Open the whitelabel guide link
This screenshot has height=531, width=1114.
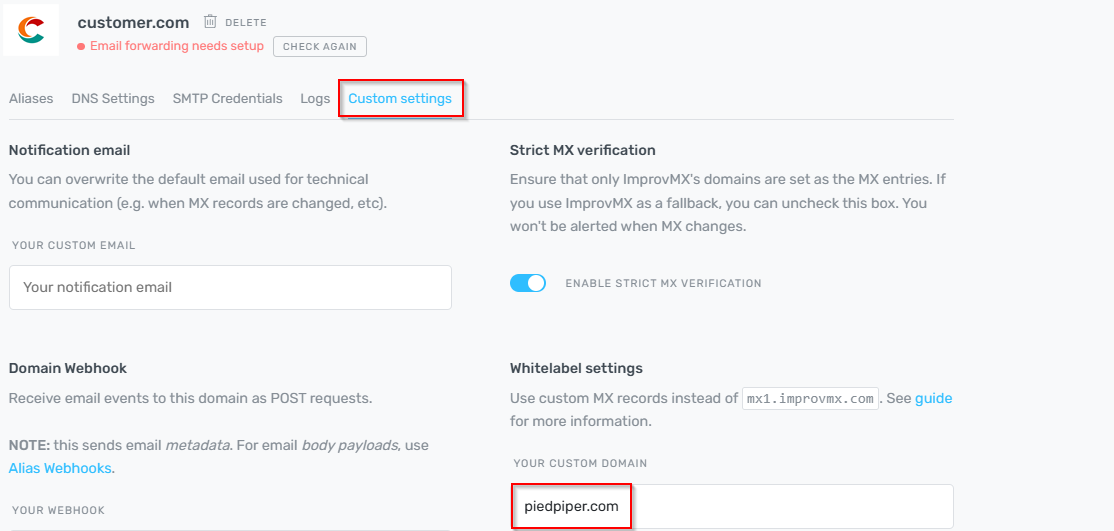pos(933,398)
